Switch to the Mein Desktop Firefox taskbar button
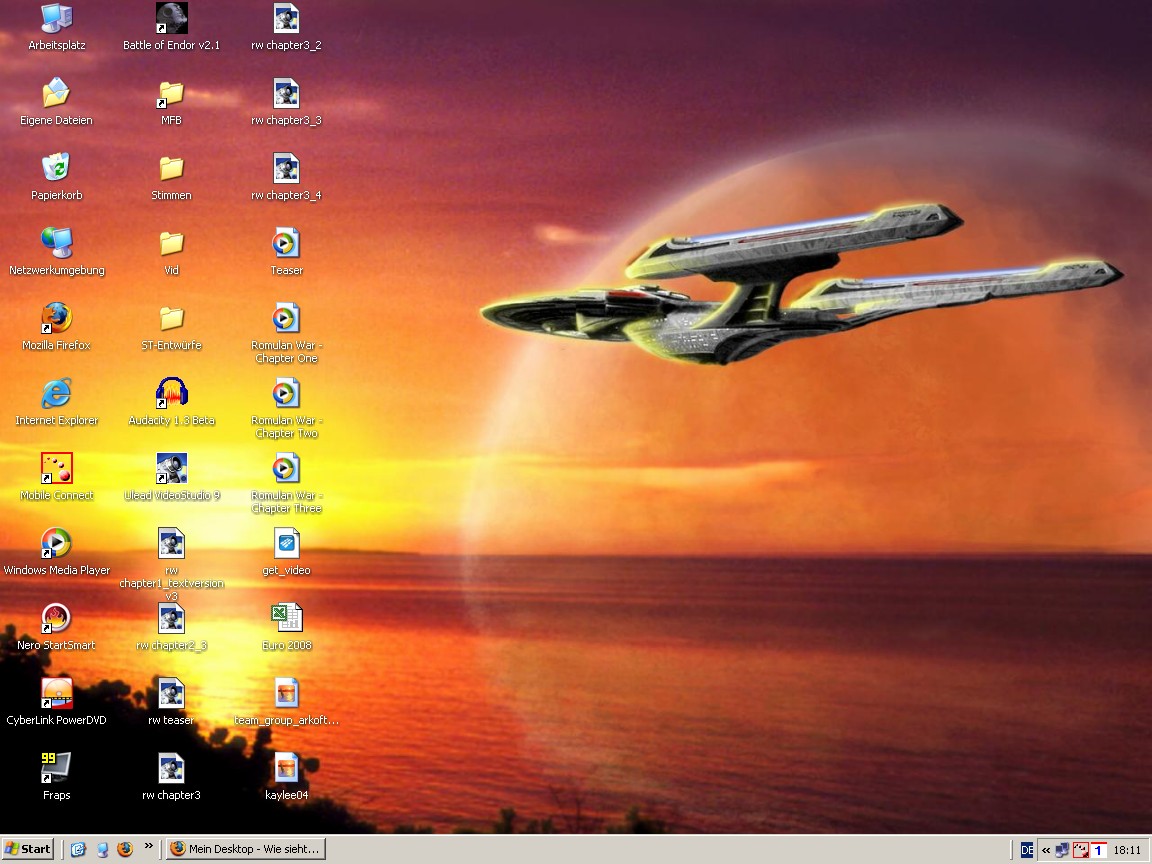 [x=245, y=849]
